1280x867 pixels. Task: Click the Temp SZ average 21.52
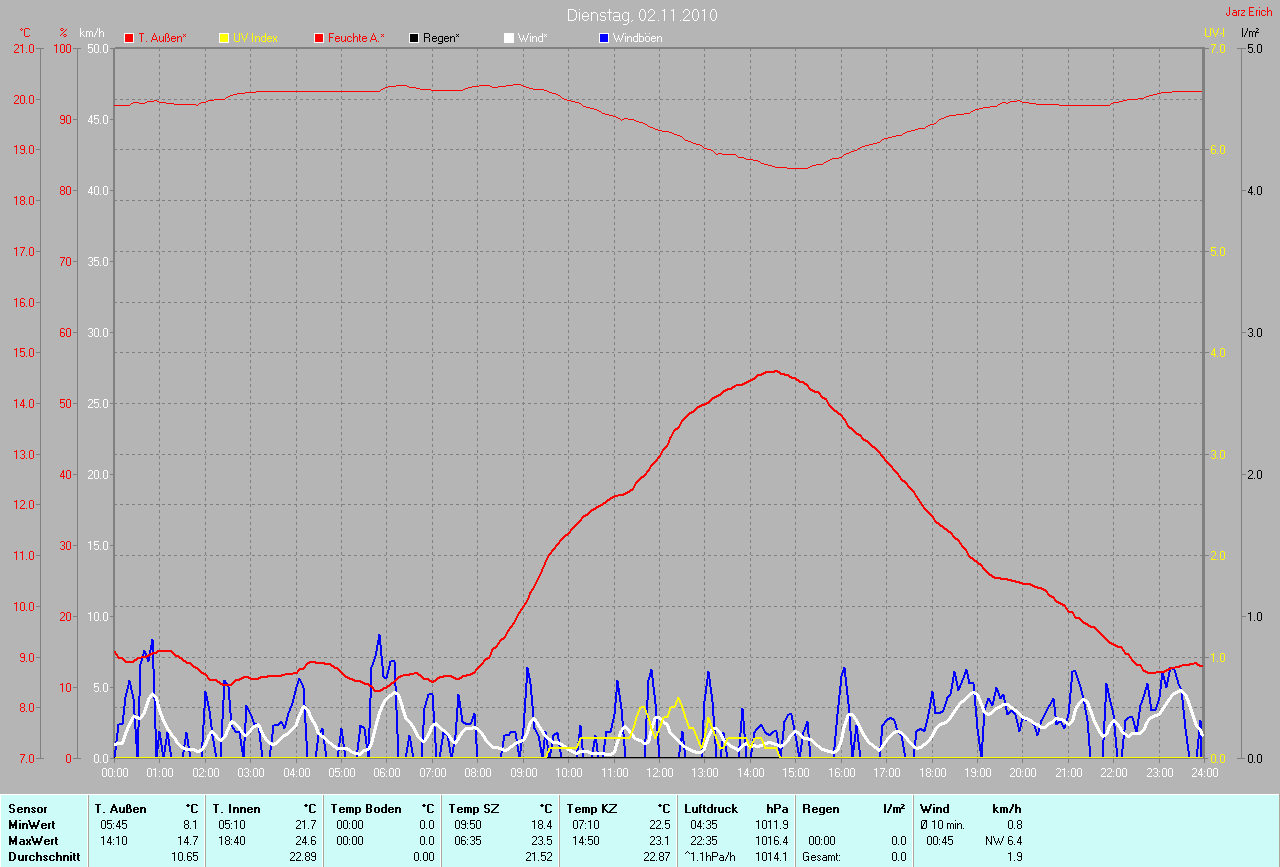539,857
